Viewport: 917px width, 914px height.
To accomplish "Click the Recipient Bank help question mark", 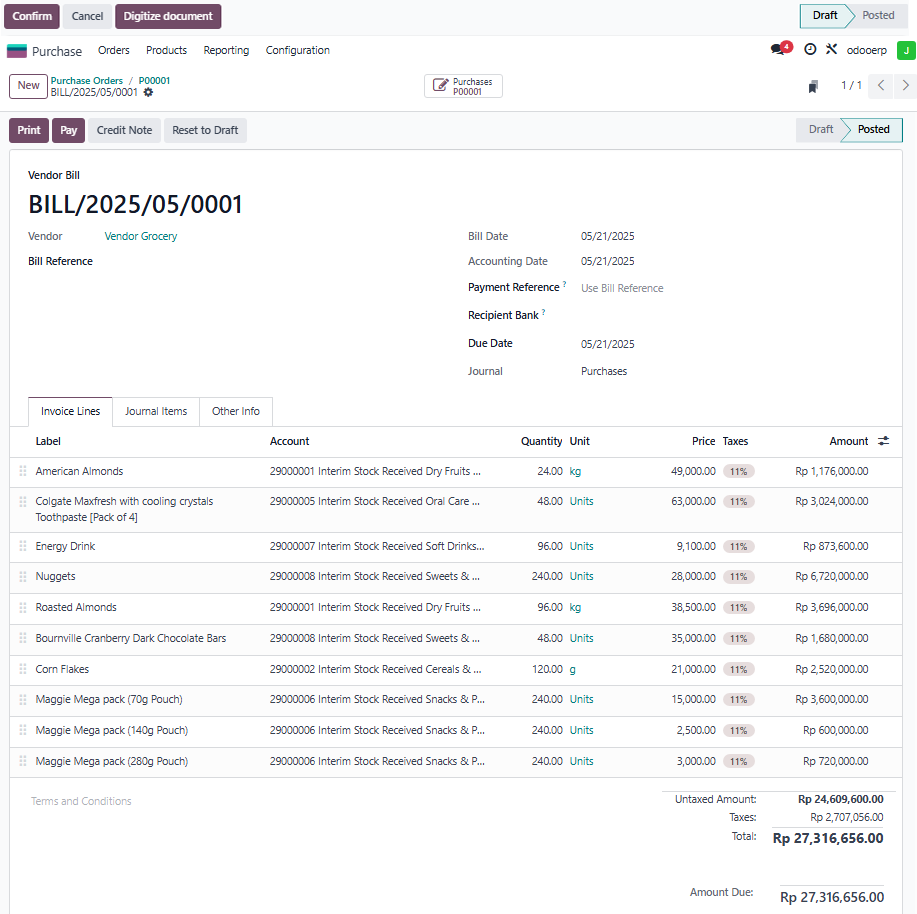I will pyautogui.click(x=543, y=312).
